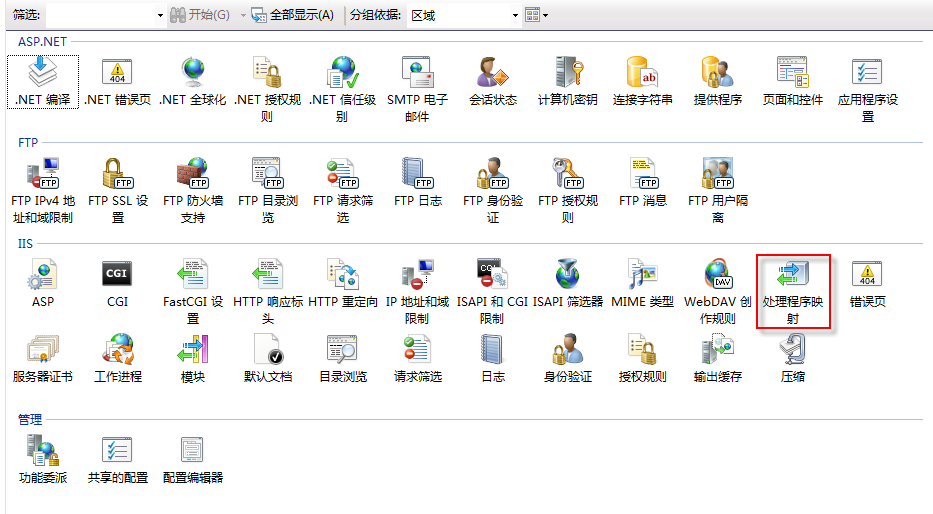
Task: Click the FTP group header
Action: tap(28, 143)
